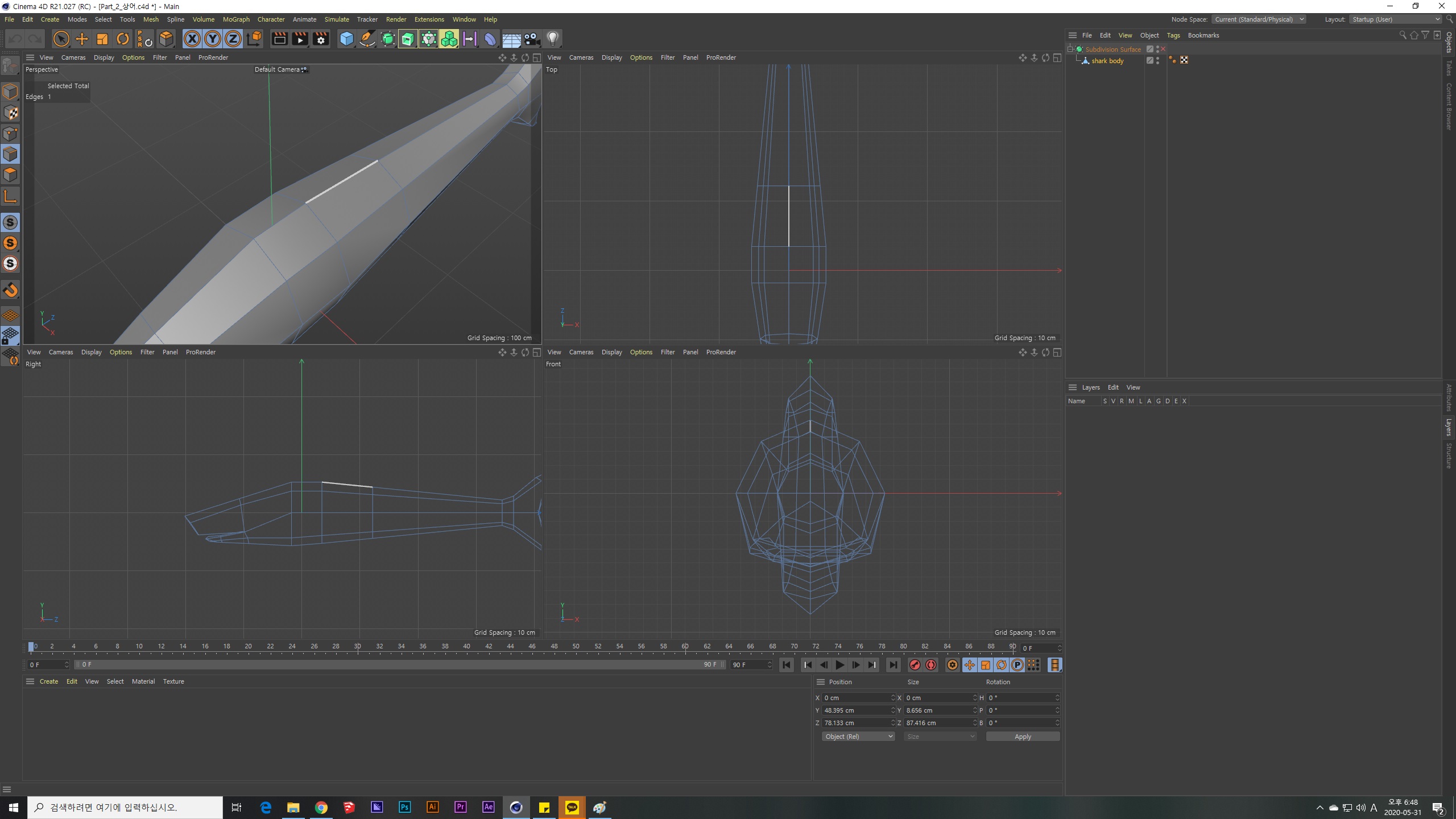Click the Size Z value stepper arrows

(974, 723)
